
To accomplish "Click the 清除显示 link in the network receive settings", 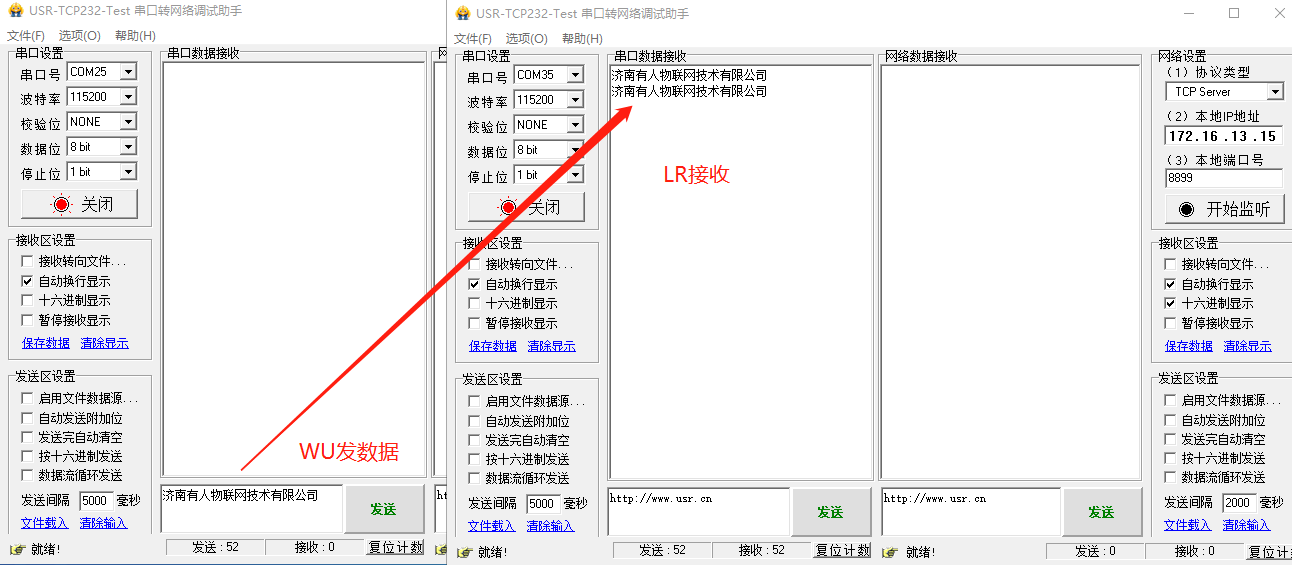I will coord(1247,346).
